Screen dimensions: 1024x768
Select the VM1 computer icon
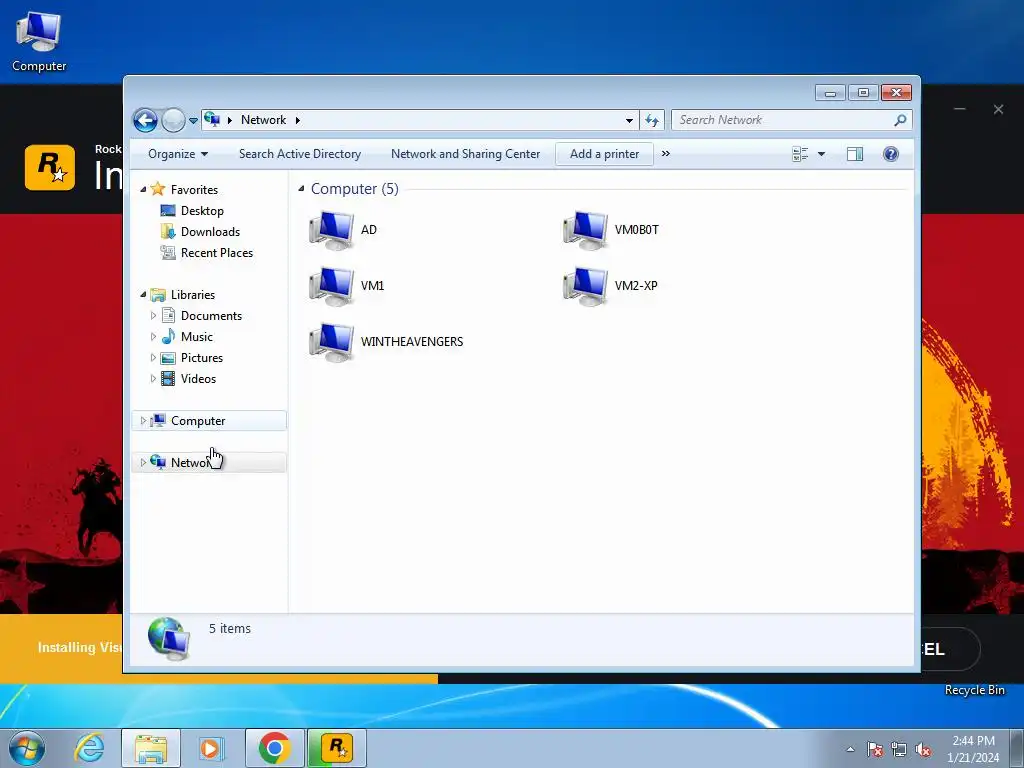tap(332, 286)
